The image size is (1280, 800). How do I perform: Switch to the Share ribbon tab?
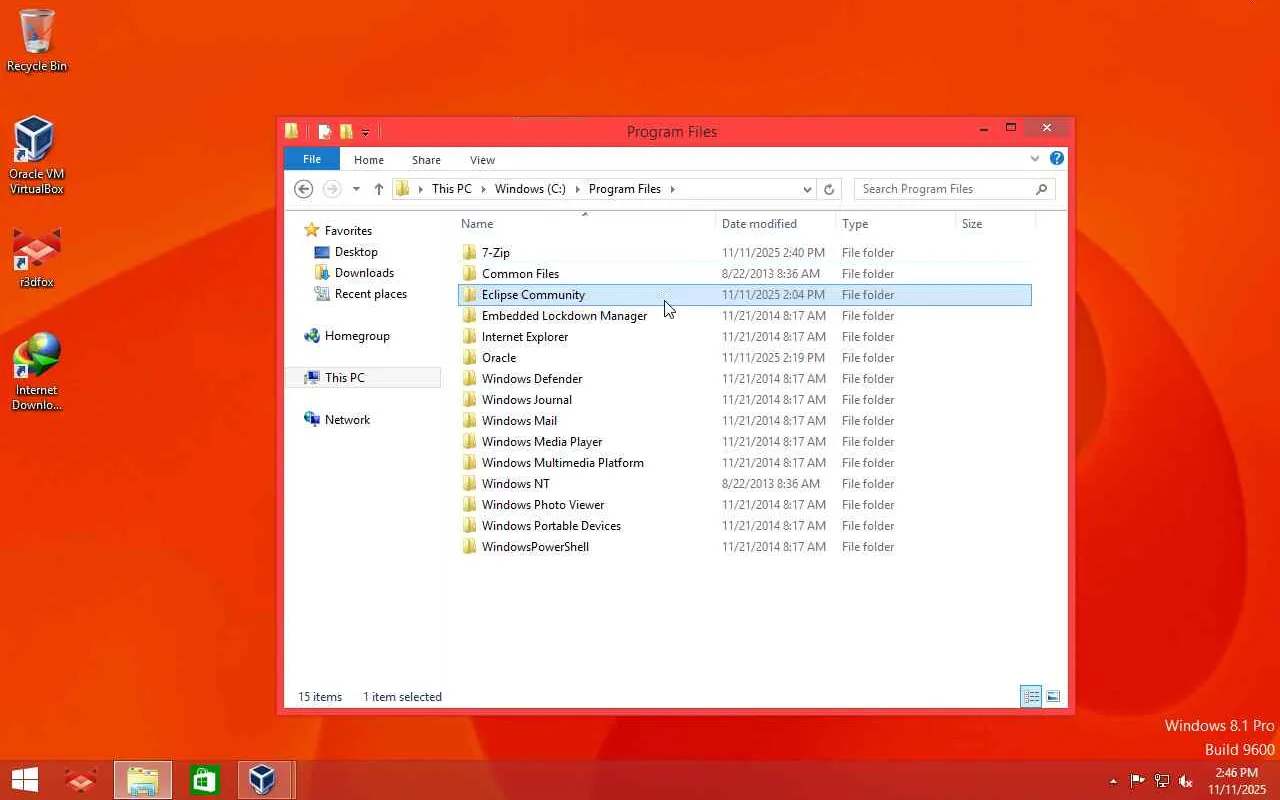pos(426,160)
